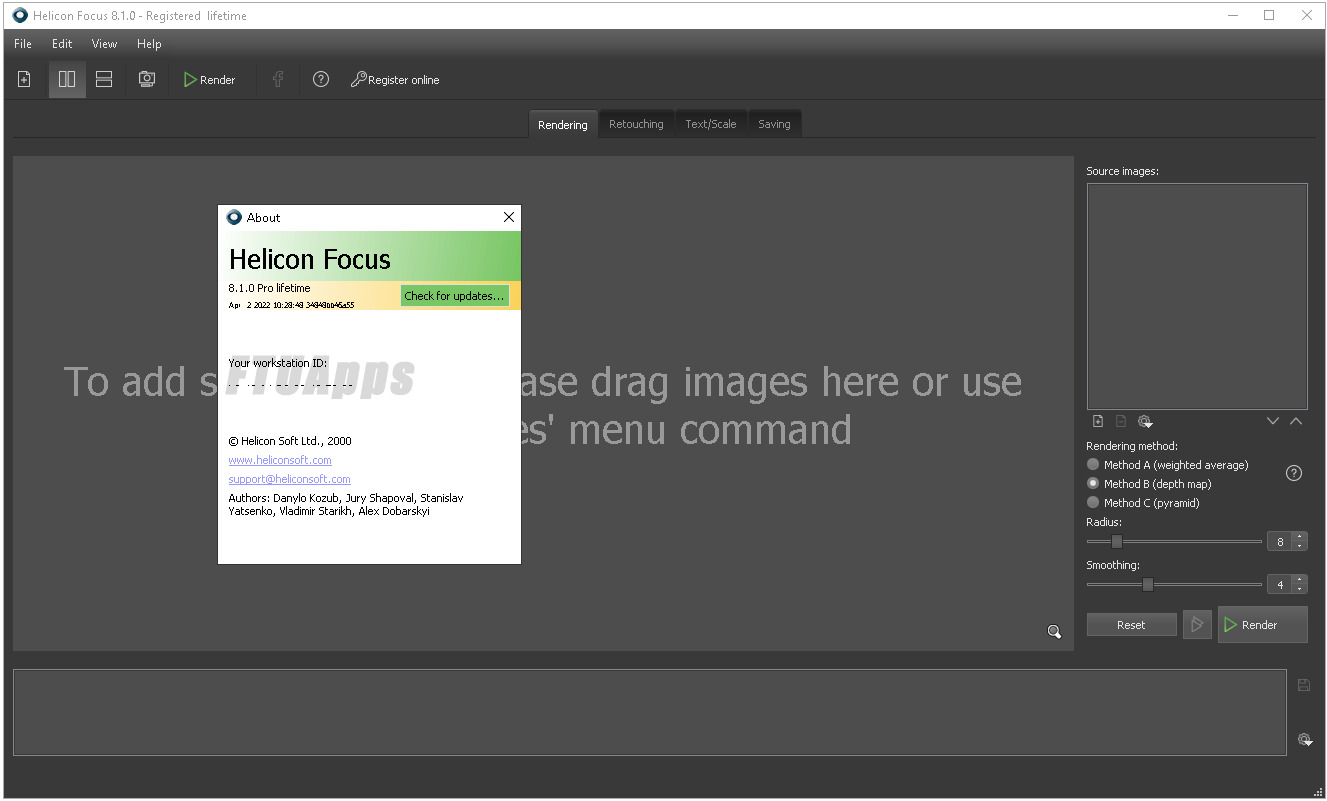Open rendering method help question mark
1327x801 pixels.
coord(1294,473)
